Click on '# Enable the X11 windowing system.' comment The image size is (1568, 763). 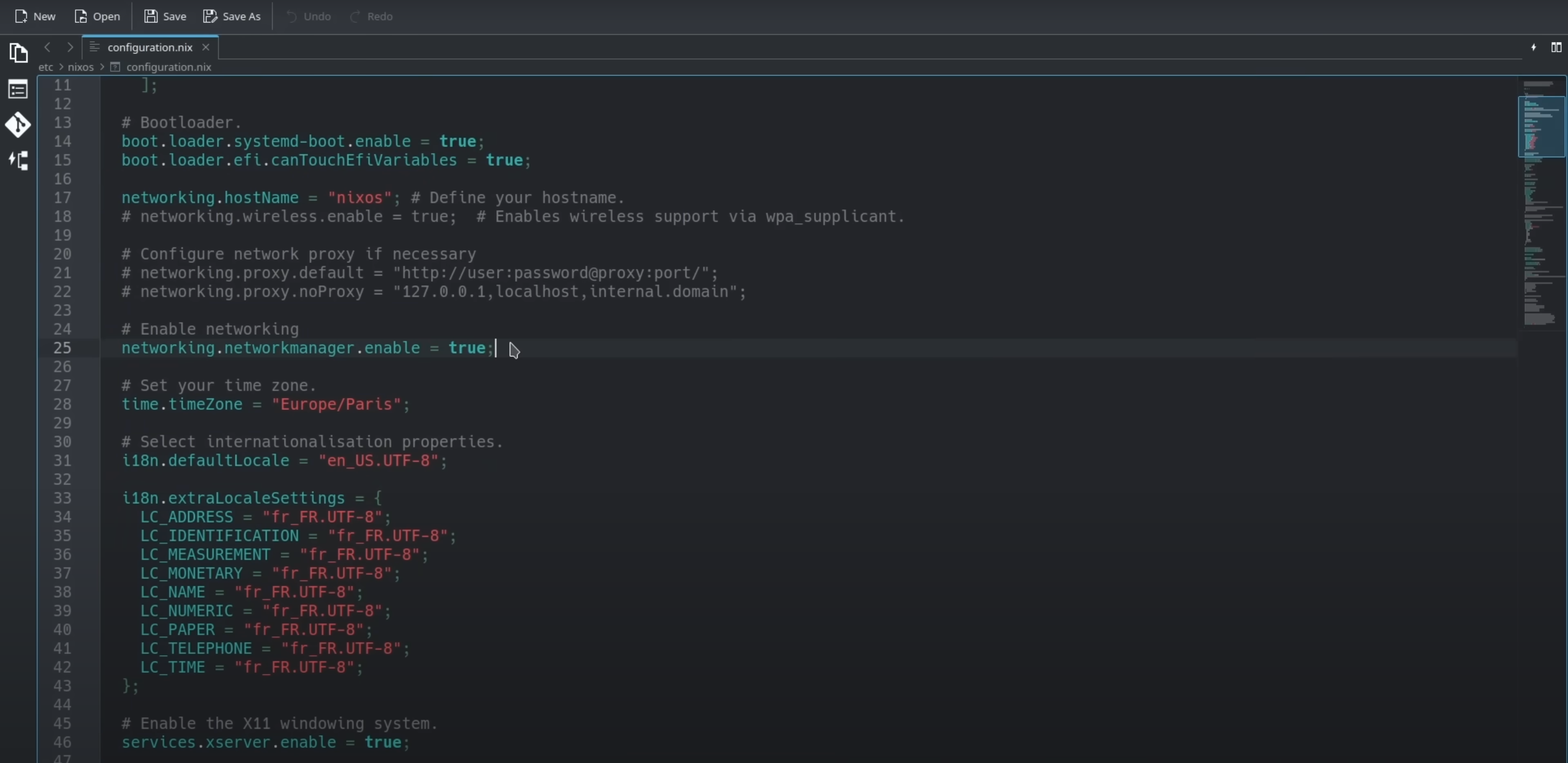[279, 724]
